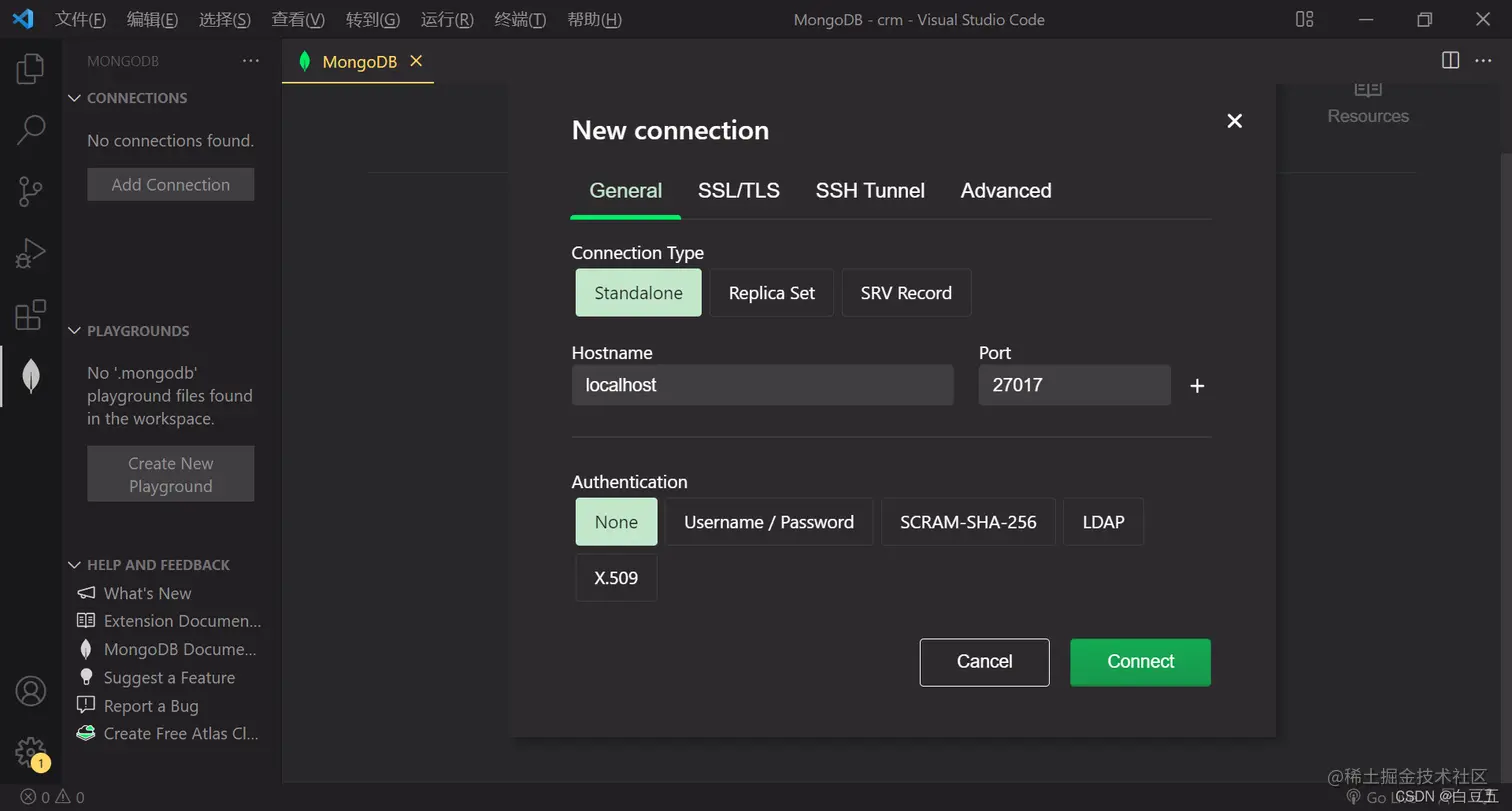
Task: Click the split editor right icon
Action: 1450,60
